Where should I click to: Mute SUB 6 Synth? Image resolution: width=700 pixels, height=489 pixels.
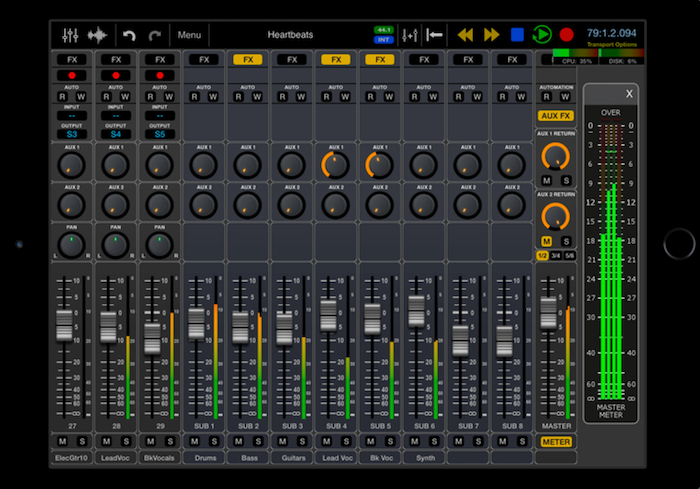coord(415,442)
